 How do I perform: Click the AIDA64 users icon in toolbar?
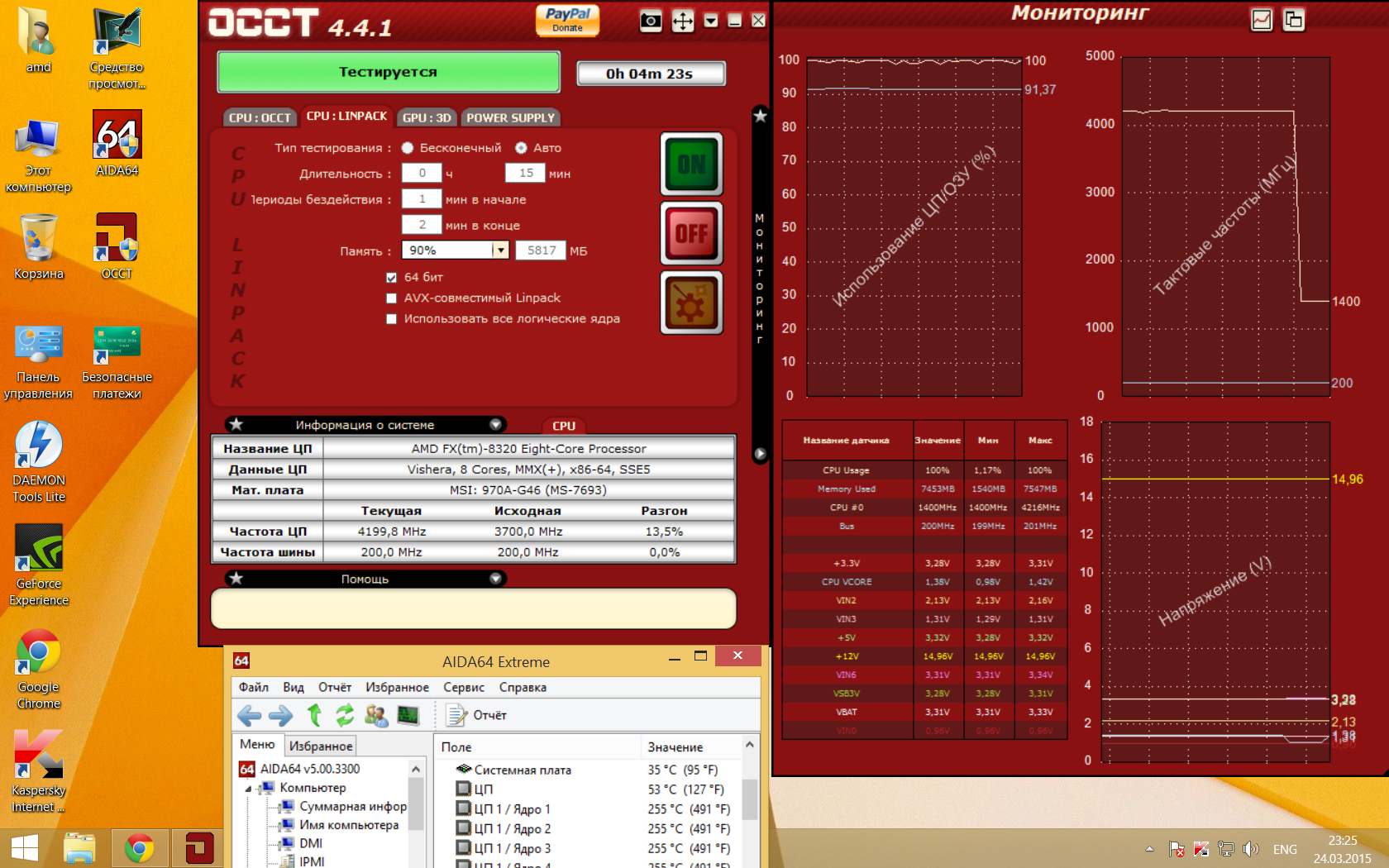coord(376,715)
